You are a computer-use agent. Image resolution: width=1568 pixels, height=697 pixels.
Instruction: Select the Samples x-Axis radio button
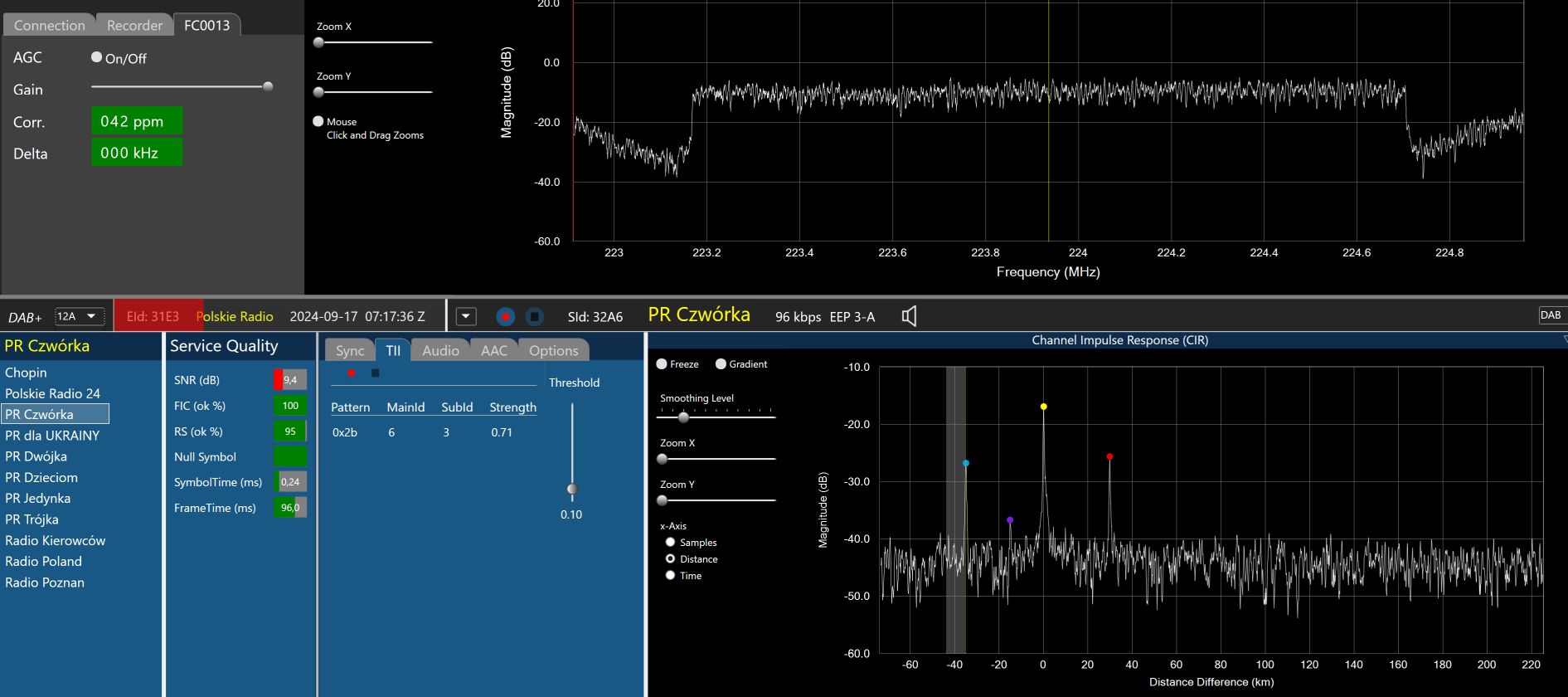[670, 543]
